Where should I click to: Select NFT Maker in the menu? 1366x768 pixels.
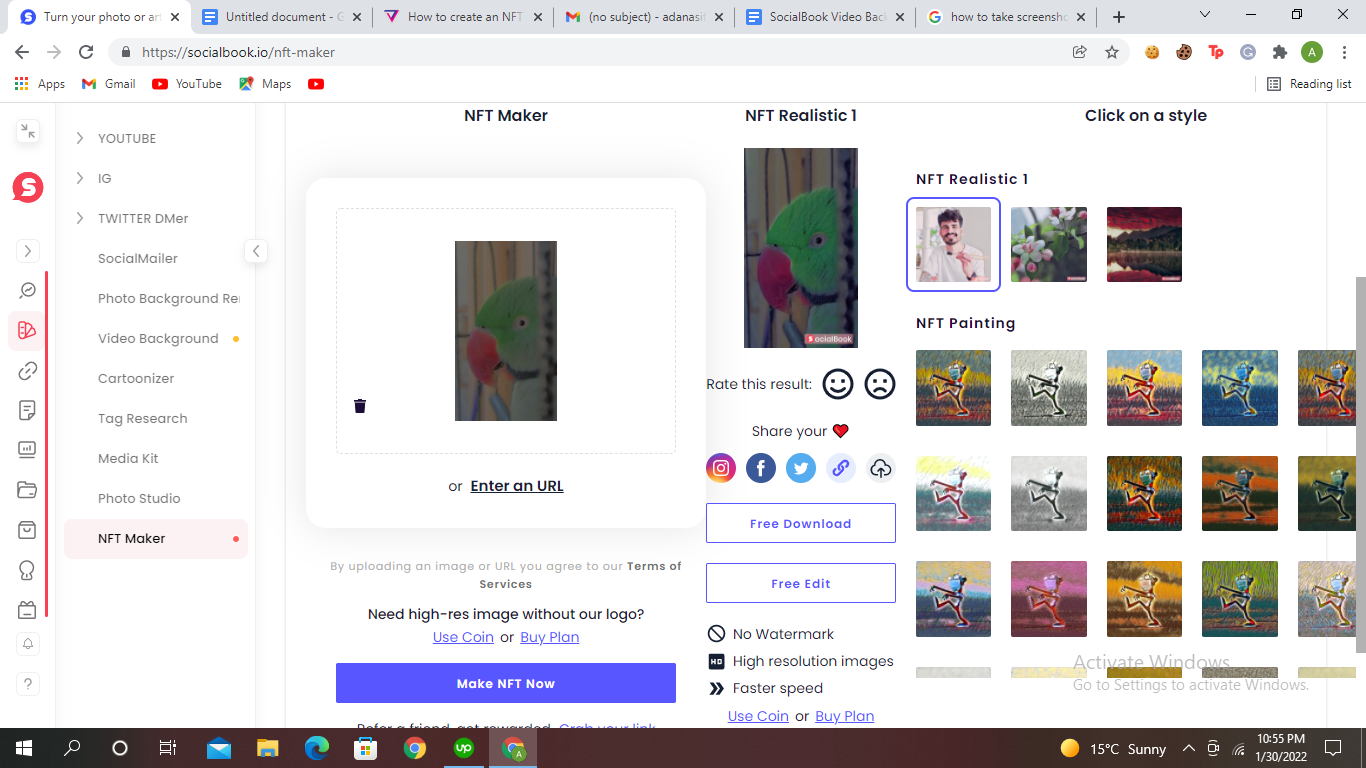(x=155, y=538)
